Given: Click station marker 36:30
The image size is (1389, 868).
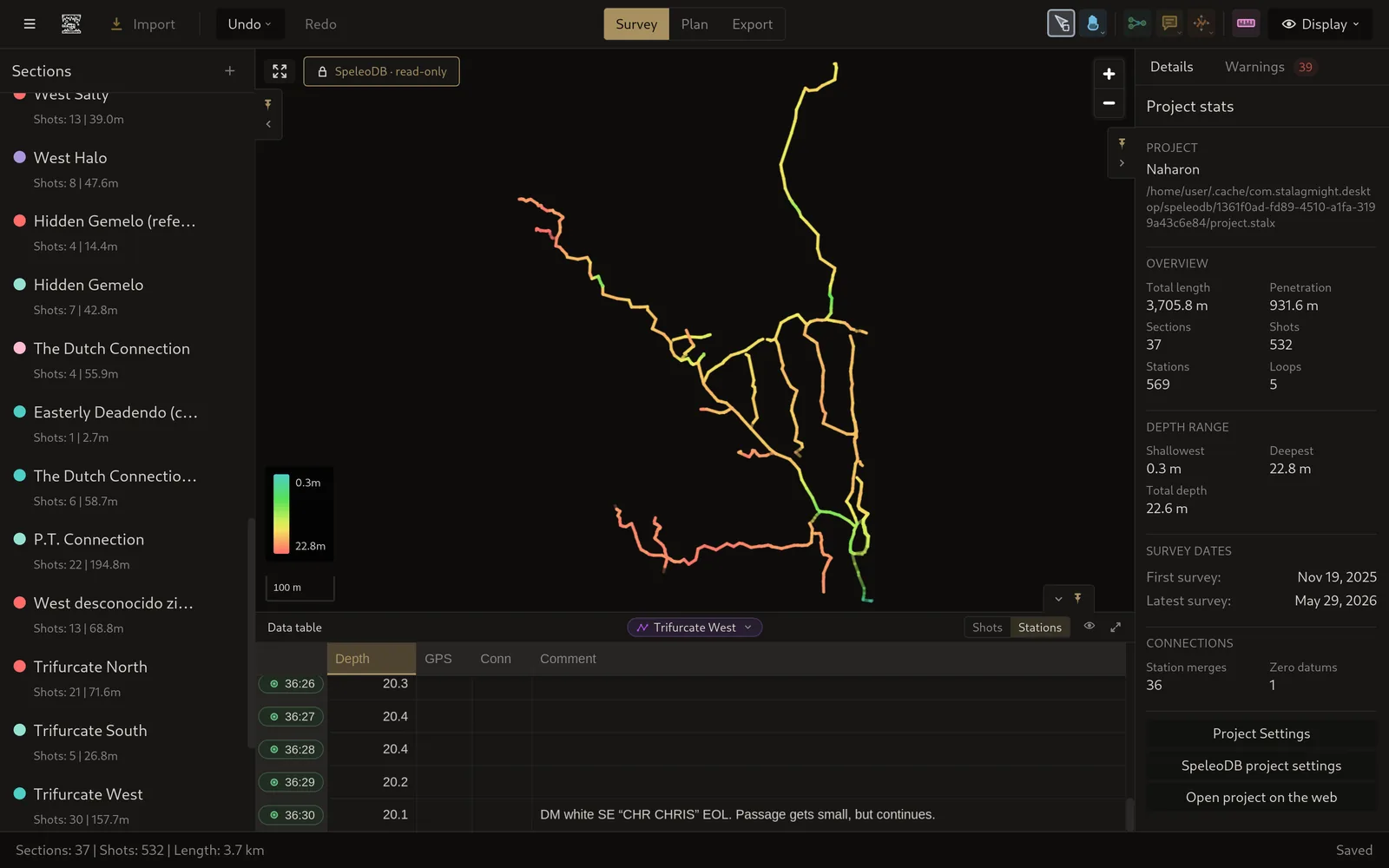Looking at the screenshot, I should [x=291, y=815].
